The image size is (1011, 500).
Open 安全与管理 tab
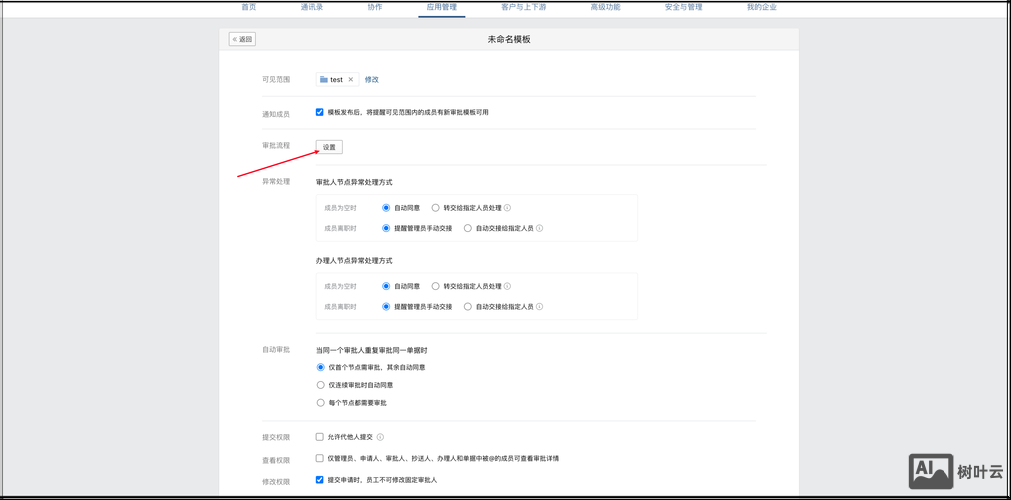click(683, 7)
